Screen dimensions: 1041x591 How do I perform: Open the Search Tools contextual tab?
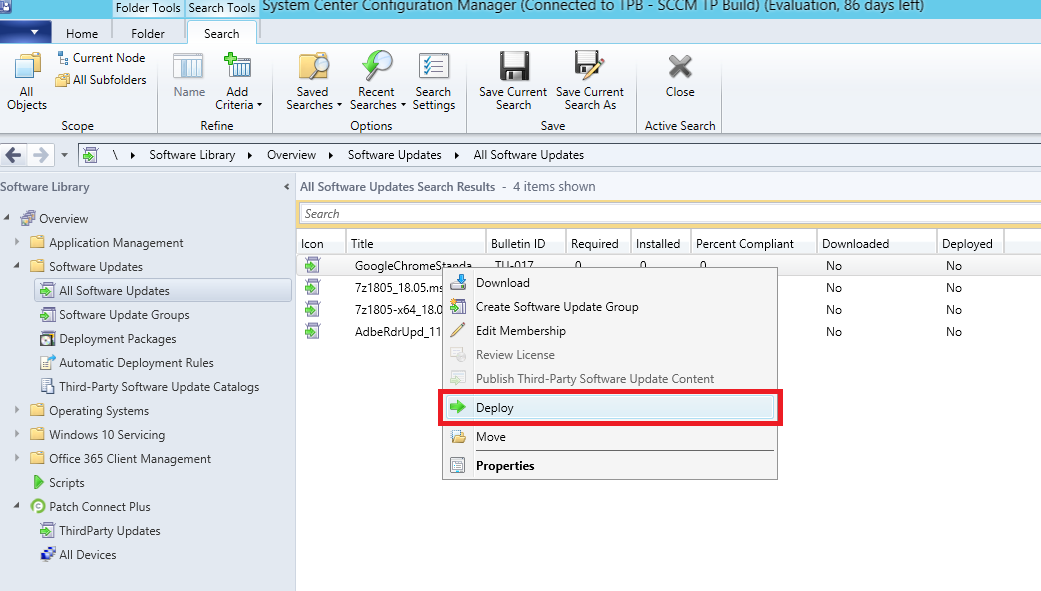click(222, 8)
